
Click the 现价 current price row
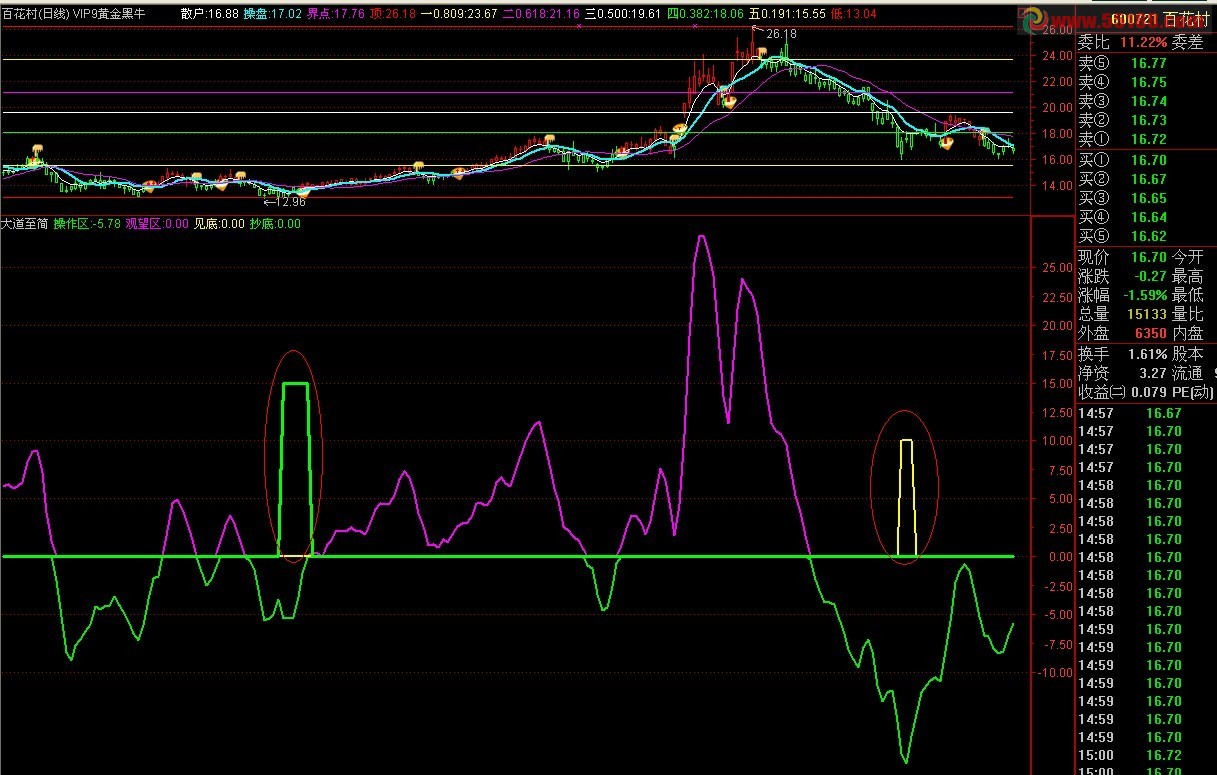(x=1122, y=258)
